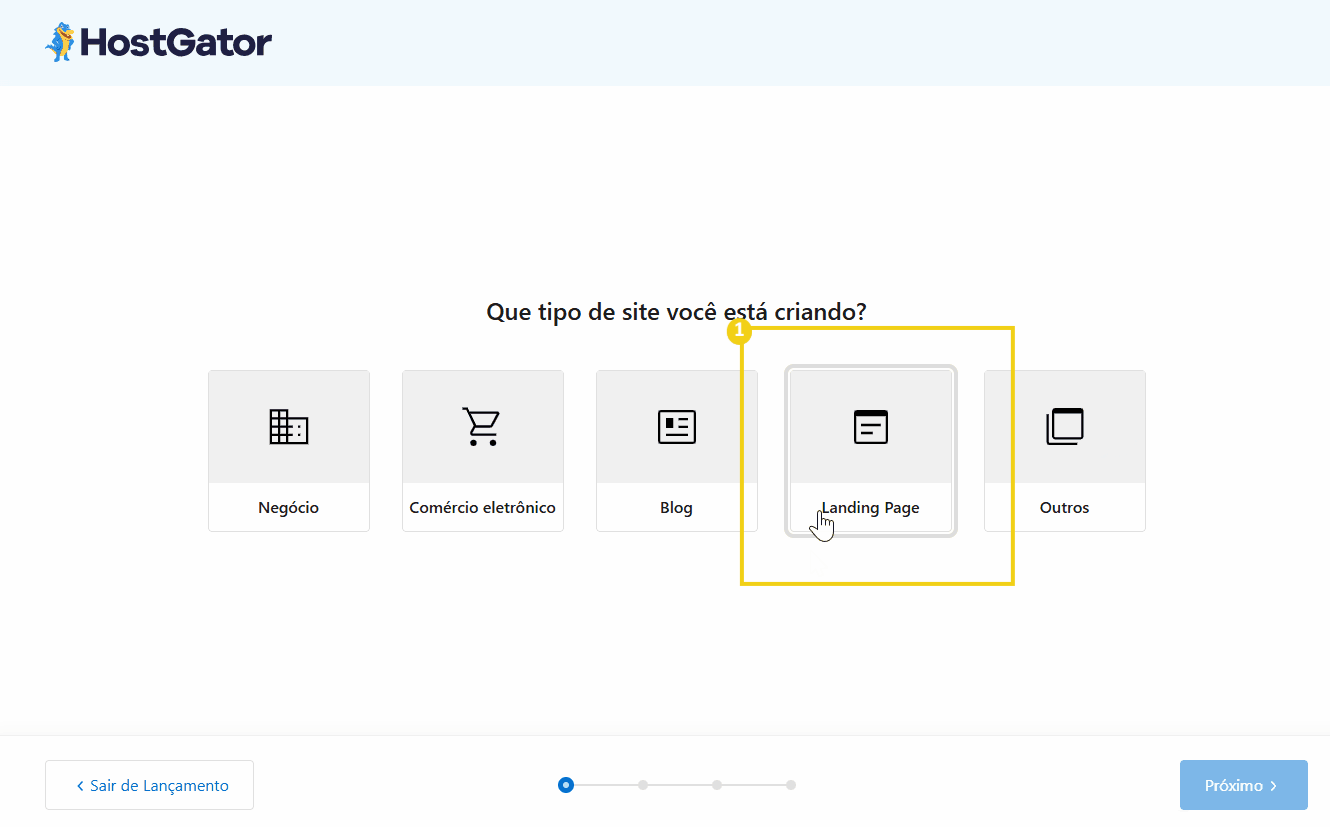Click the Próximo button
1330x827 pixels.
[1243, 785]
